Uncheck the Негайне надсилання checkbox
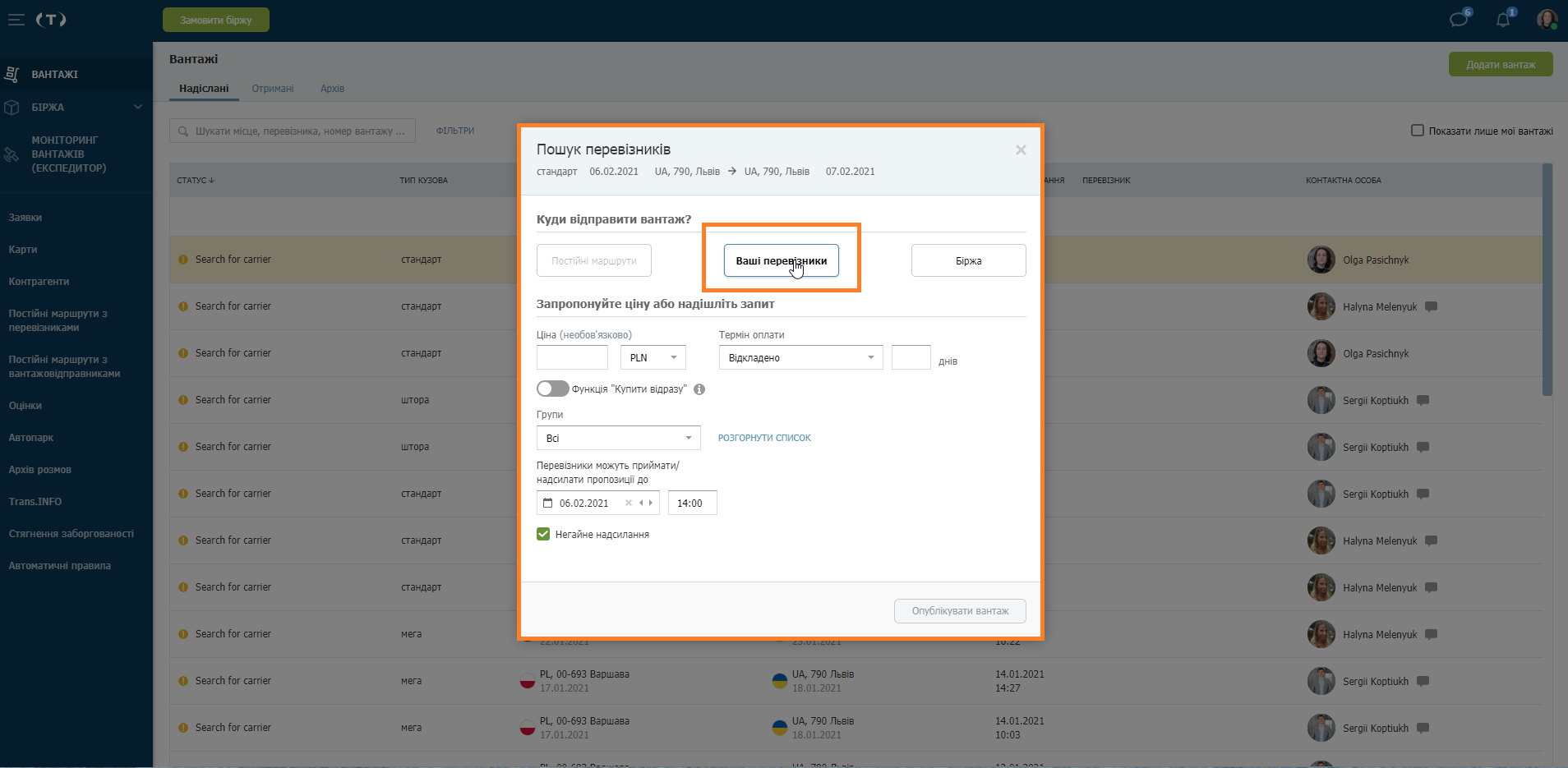 [543, 534]
